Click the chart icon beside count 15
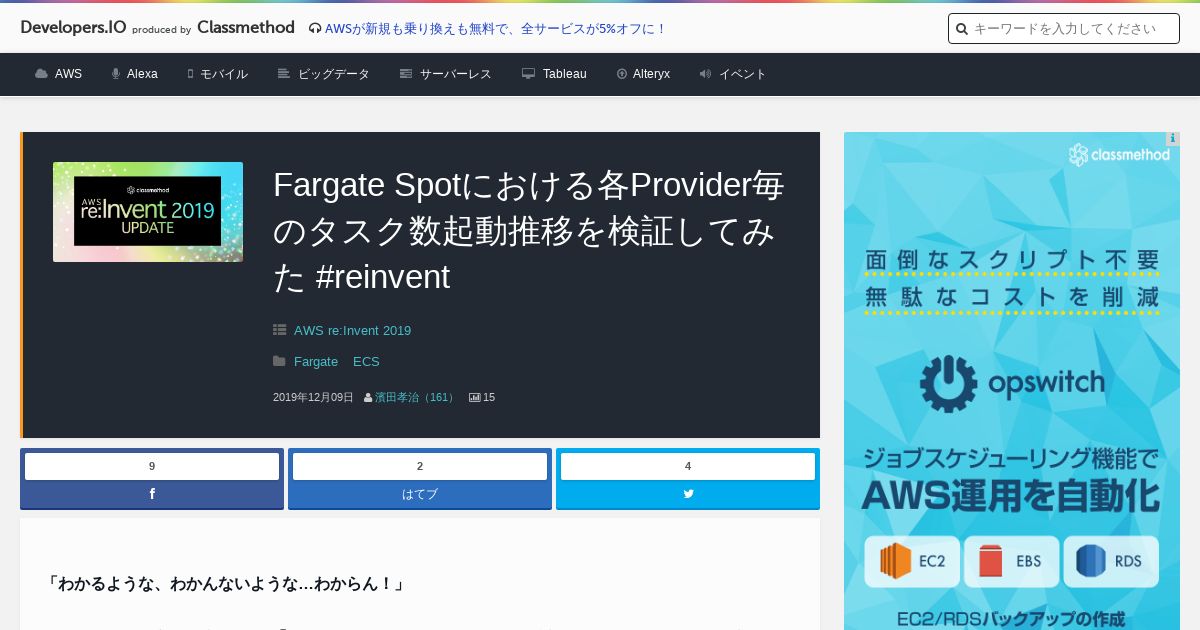 (x=475, y=398)
